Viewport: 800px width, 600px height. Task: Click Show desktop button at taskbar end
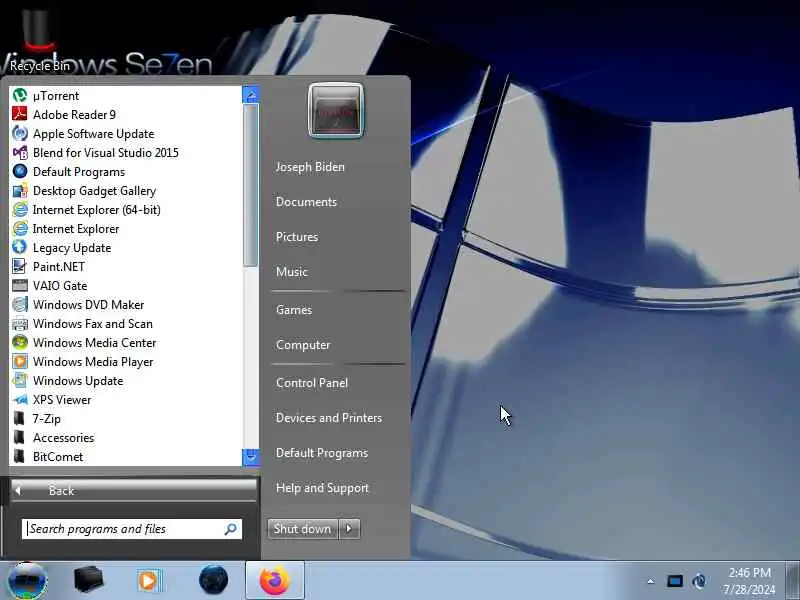(792, 580)
